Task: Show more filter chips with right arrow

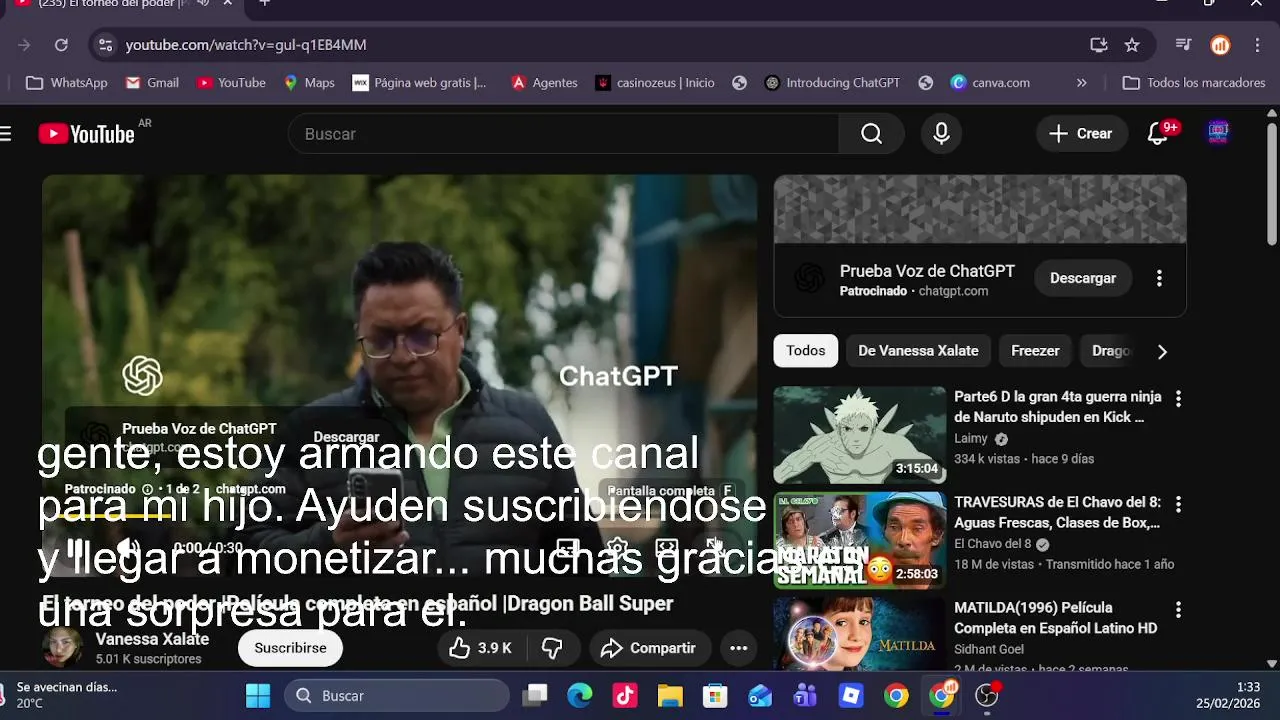Action: tap(1162, 351)
